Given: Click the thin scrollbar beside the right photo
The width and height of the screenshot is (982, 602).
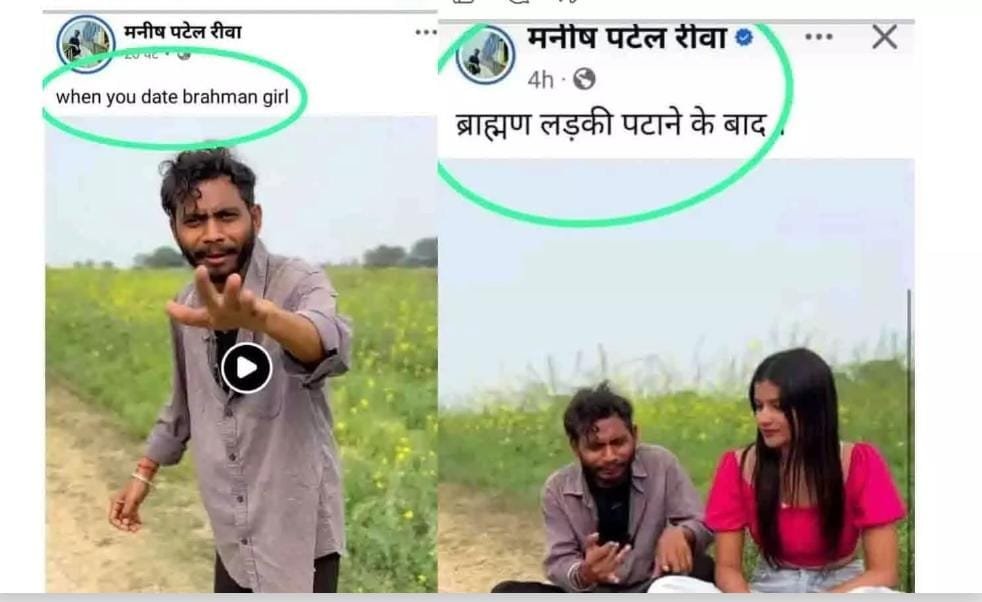Looking at the screenshot, I should pyautogui.click(x=909, y=439).
